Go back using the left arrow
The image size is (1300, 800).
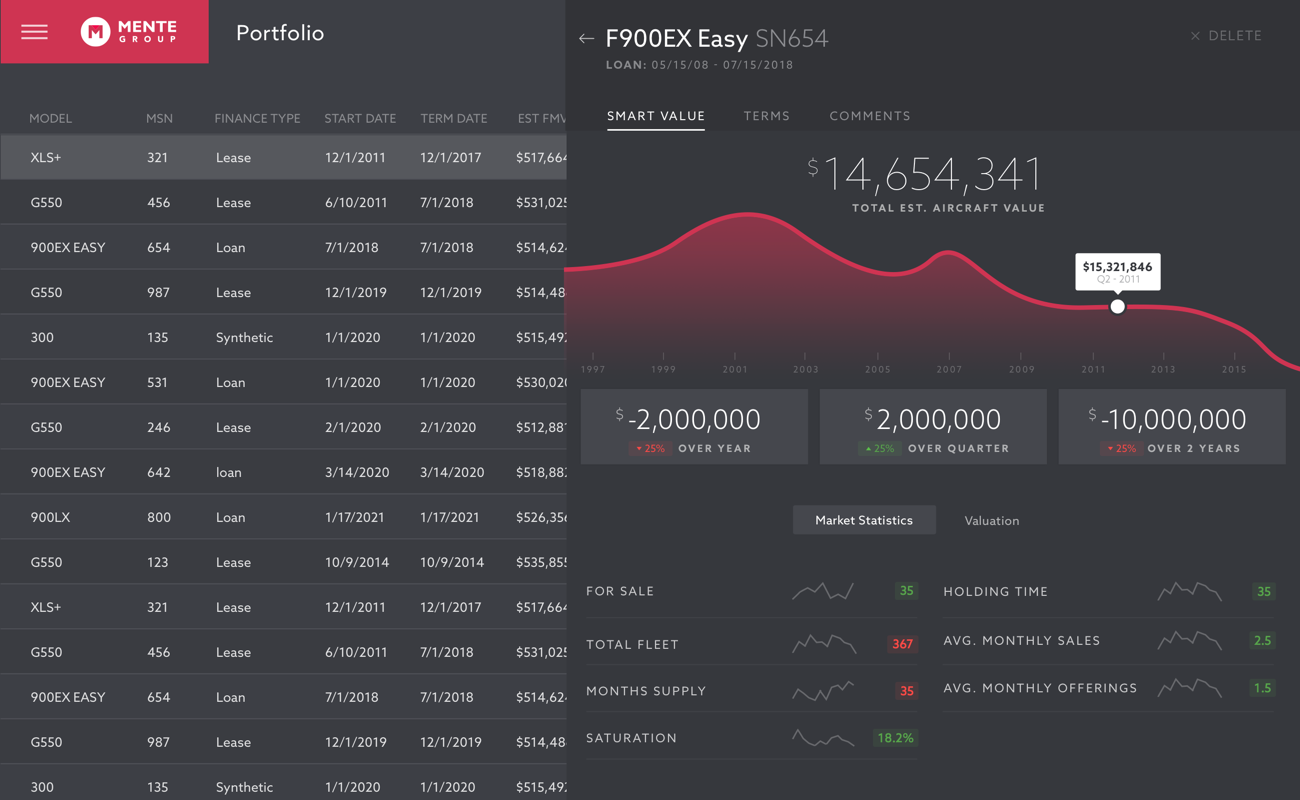(586, 39)
